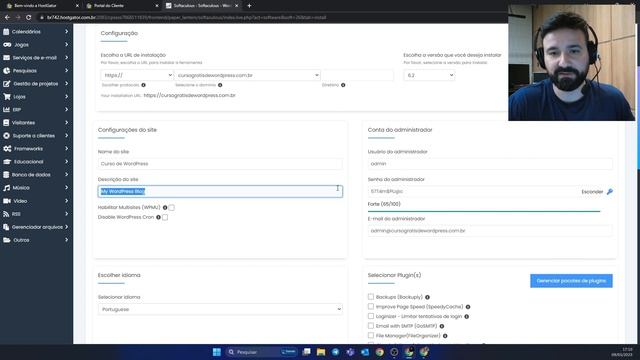The image size is (640, 360).
Task: Check the Disable WordPress Cron checkbox
Action: click(x=165, y=217)
